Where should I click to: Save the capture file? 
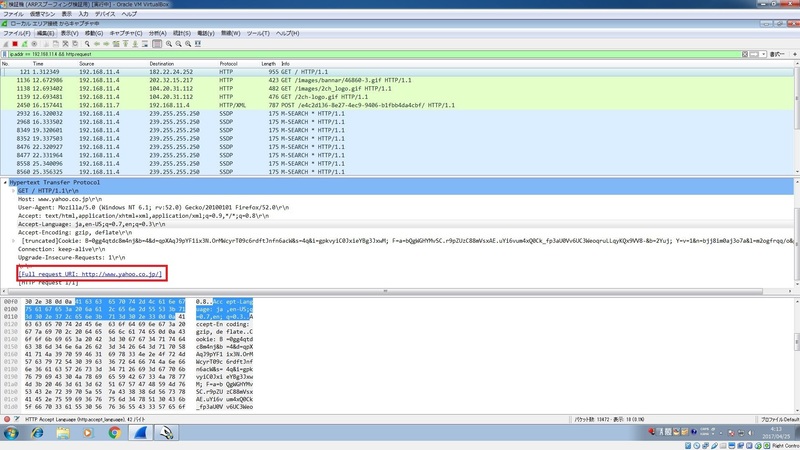[x=56, y=44]
